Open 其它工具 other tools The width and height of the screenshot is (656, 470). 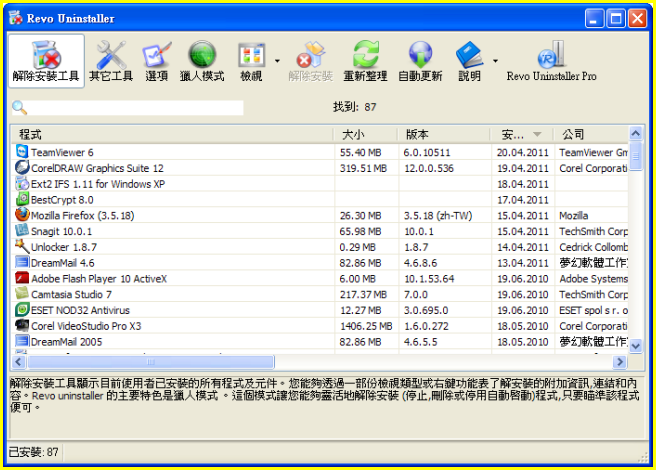(110, 62)
